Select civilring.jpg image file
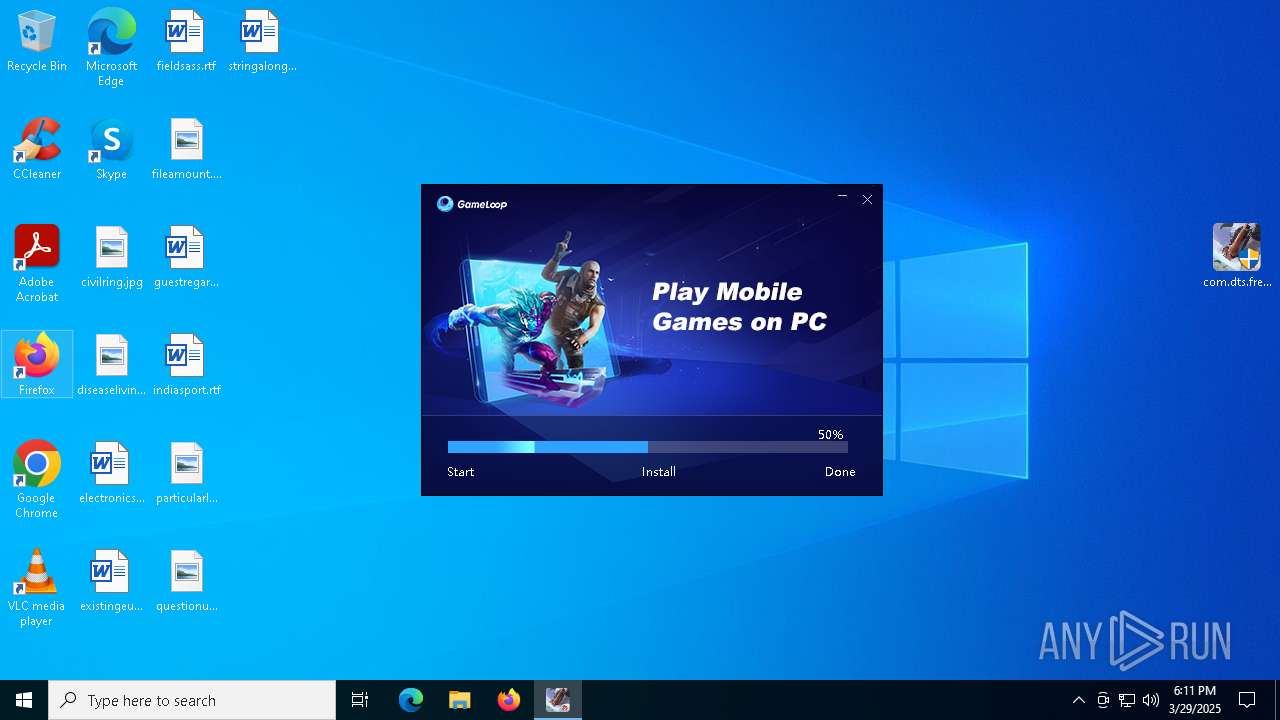 [111, 257]
